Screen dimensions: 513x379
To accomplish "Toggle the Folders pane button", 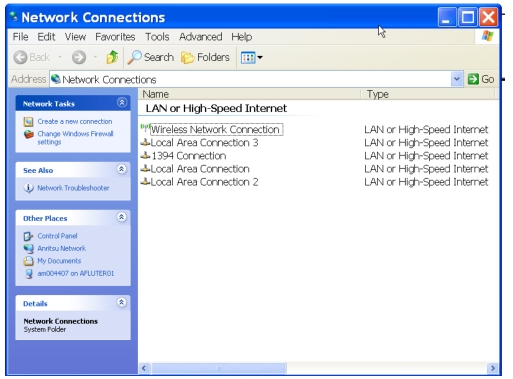I will [205, 57].
